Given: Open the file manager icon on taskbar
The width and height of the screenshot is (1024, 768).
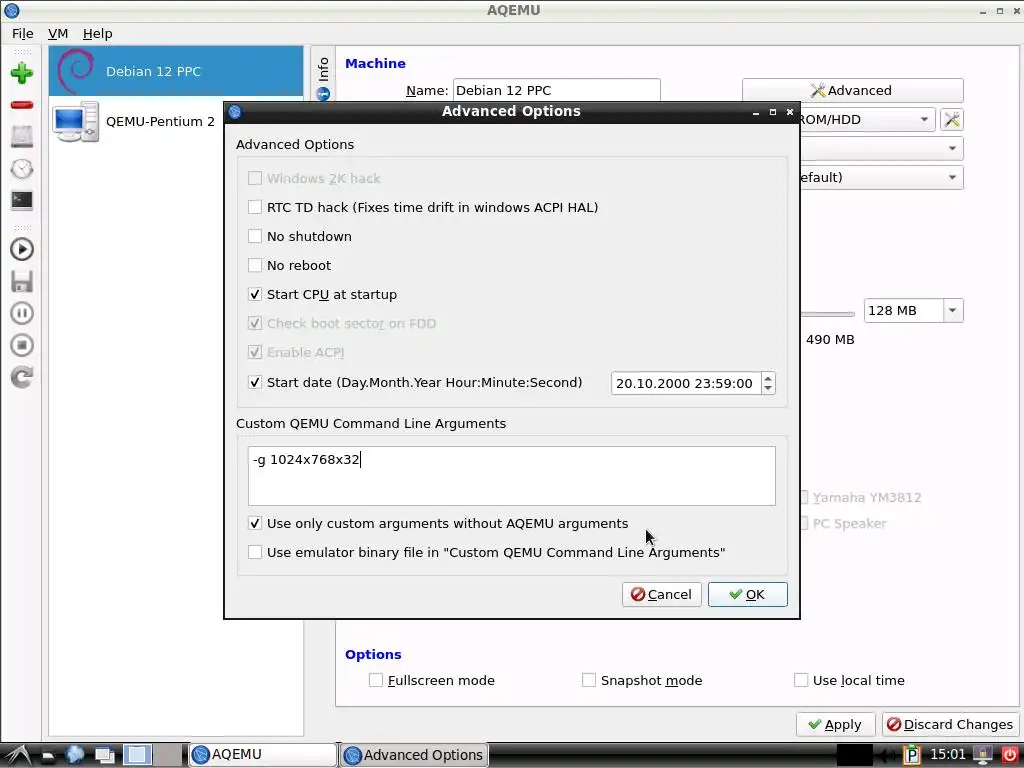Looking at the screenshot, I should [48, 756].
